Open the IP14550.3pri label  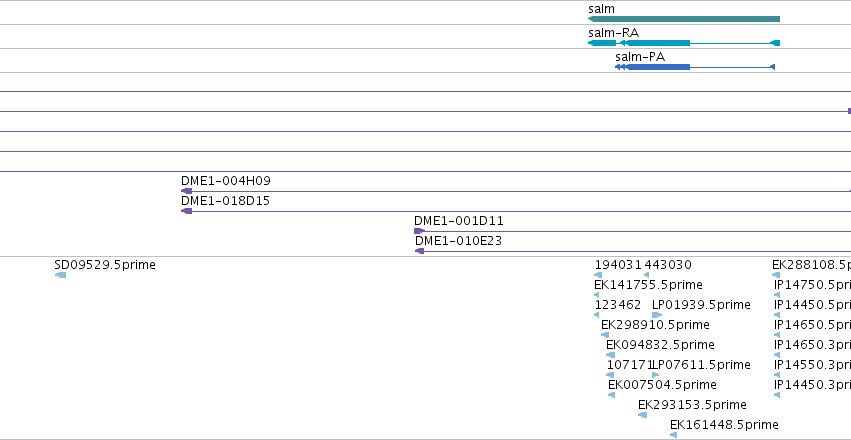[812, 365]
